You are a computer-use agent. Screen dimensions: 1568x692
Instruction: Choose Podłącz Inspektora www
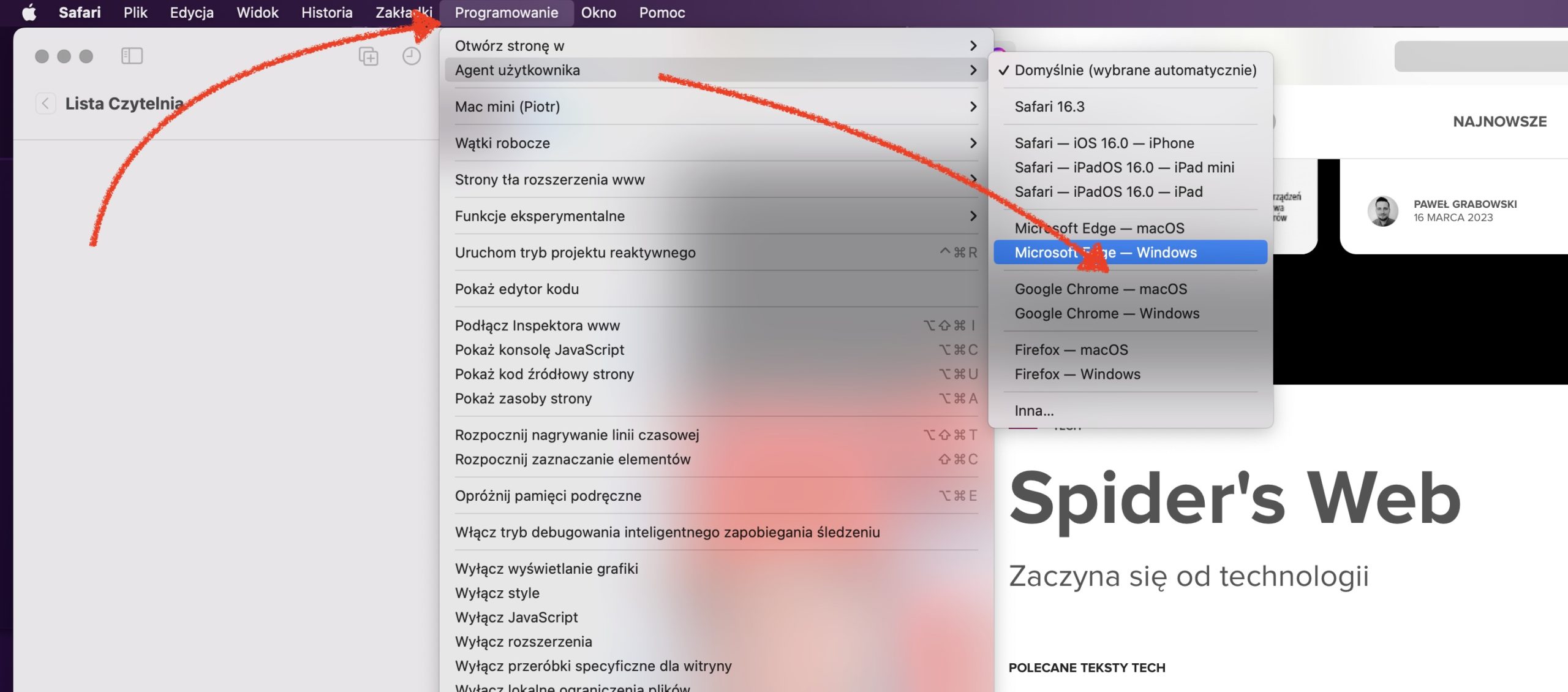point(715,325)
